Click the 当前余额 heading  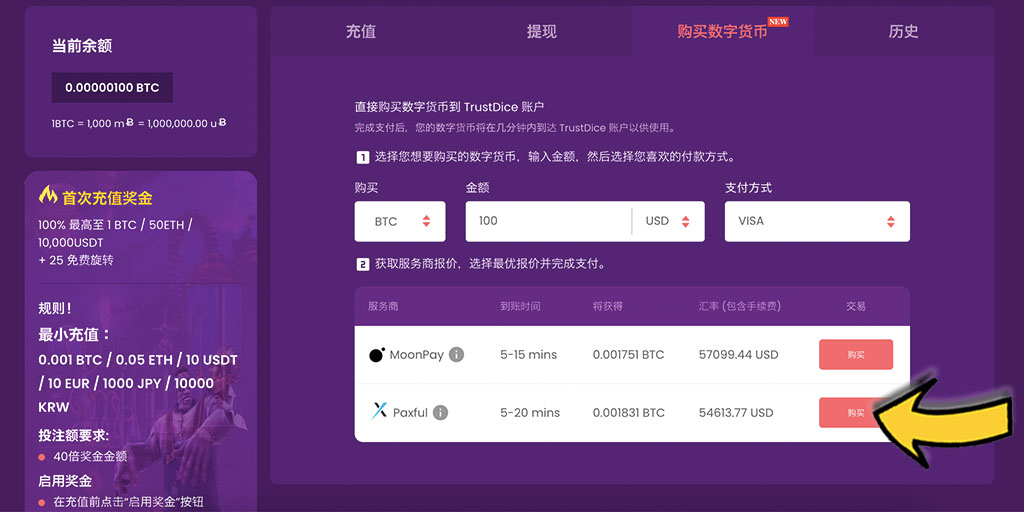82,46
